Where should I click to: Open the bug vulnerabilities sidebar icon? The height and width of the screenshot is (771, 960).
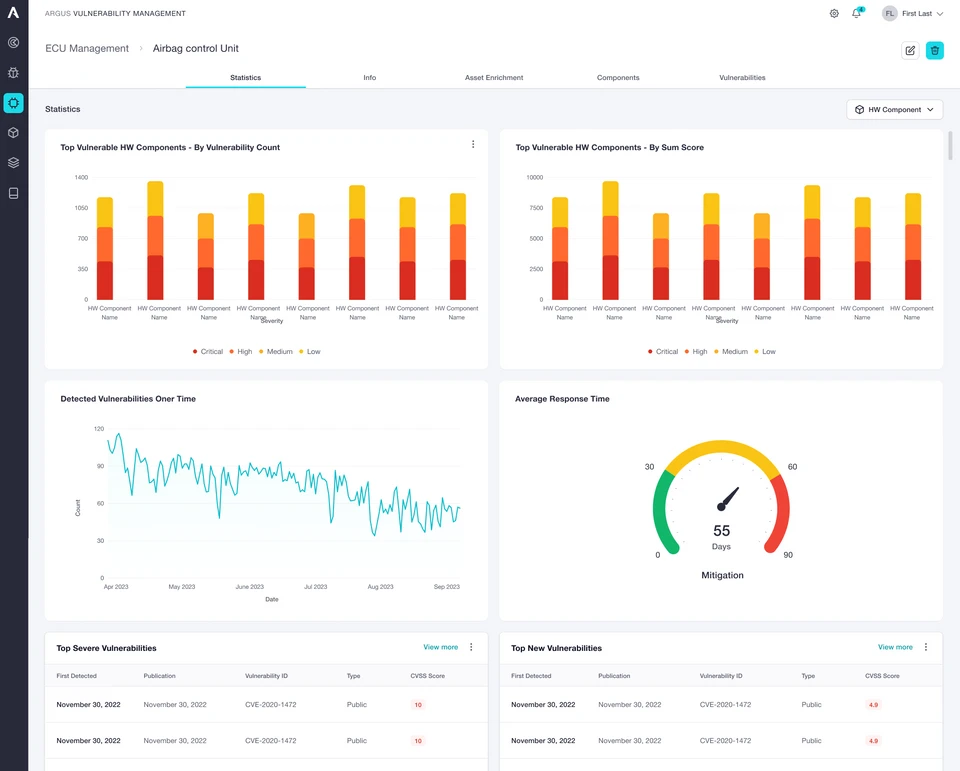tap(13, 72)
